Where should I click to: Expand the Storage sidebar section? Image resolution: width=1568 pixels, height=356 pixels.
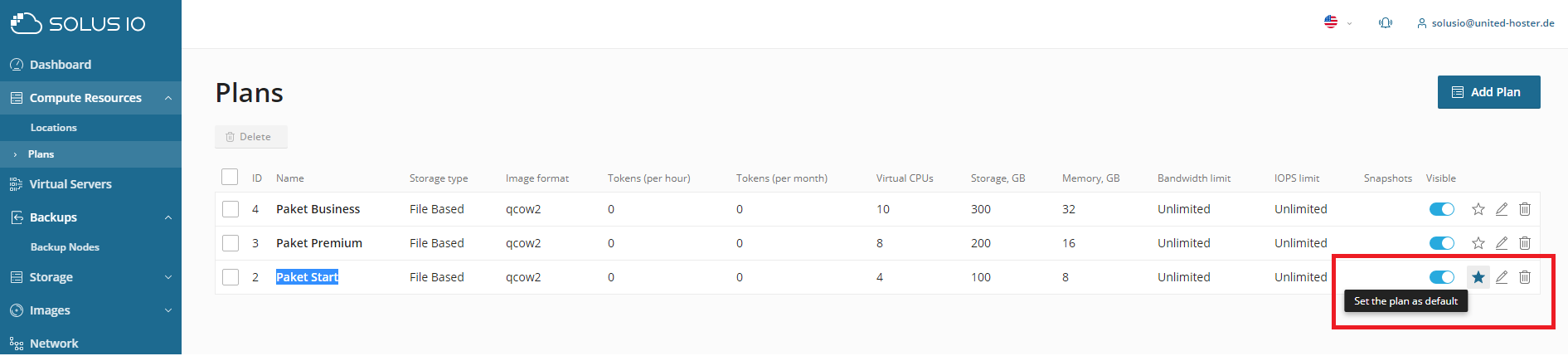[90, 277]
